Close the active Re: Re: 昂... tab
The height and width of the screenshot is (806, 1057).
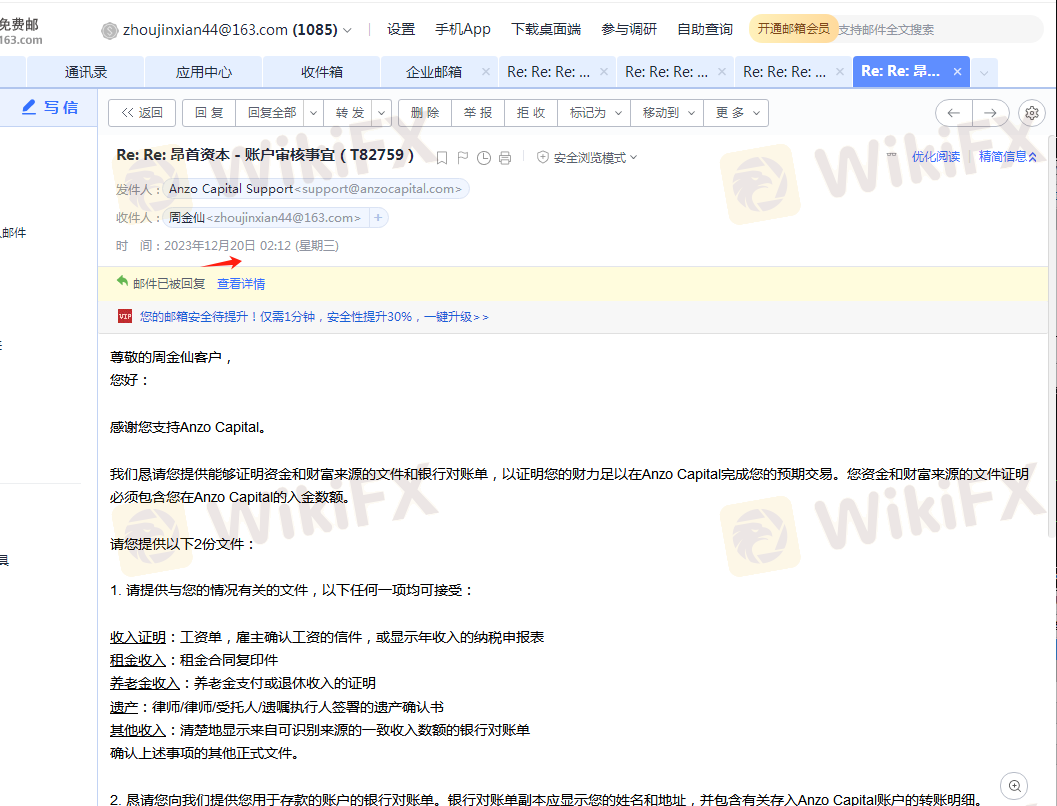tap(957, 71)
